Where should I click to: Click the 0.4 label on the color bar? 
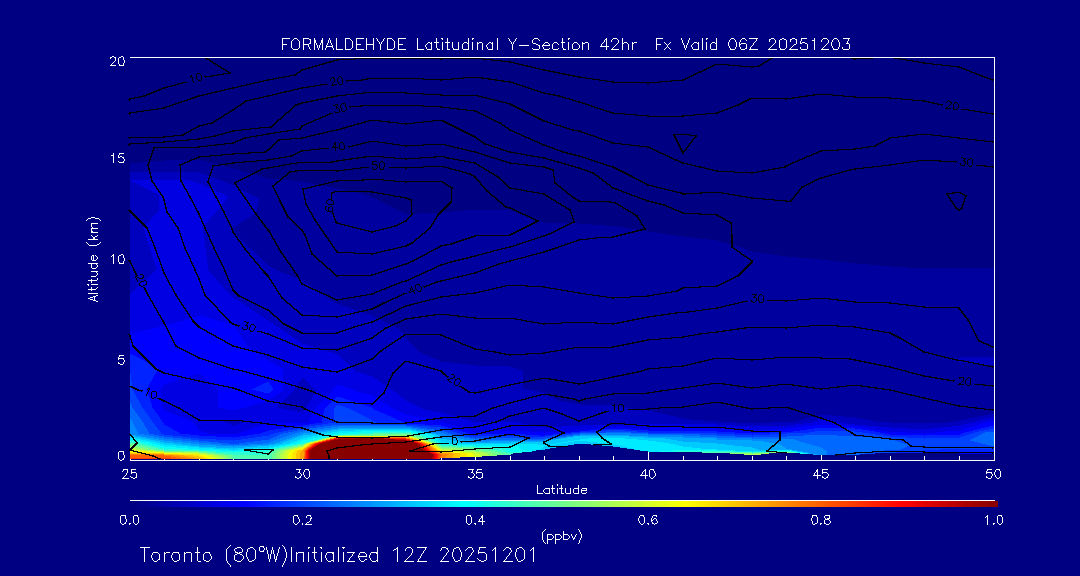click(x=475, y=520)
